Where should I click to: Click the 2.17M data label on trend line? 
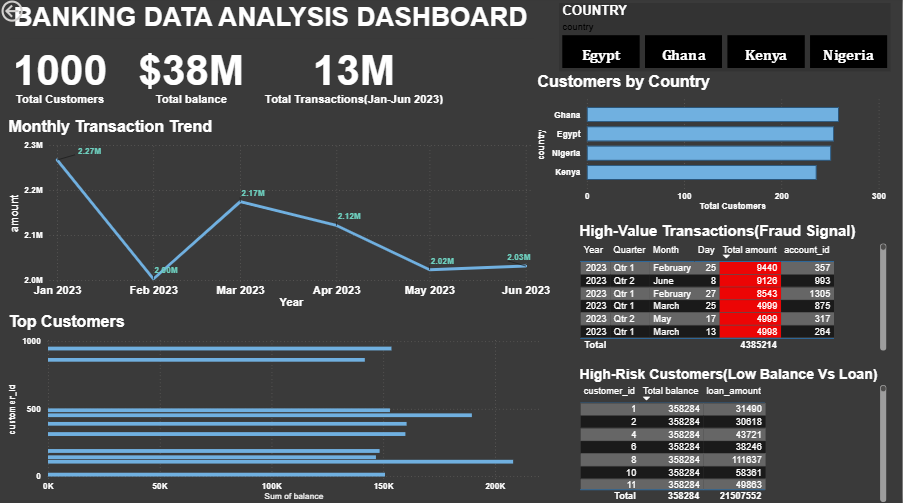[253, 193]
